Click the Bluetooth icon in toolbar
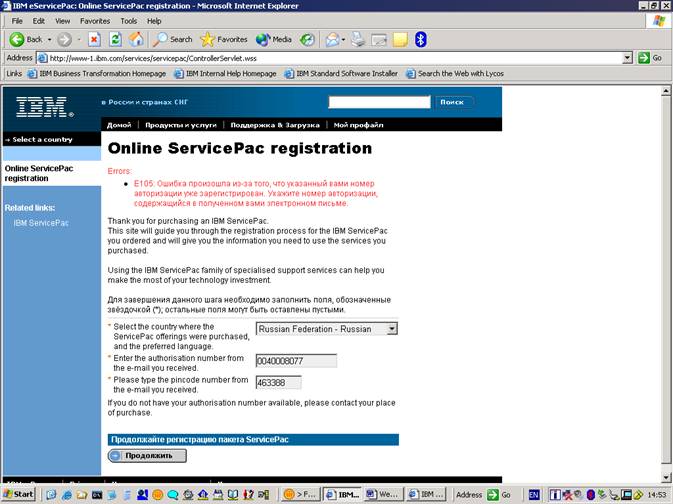This screenshot has height=504, width=673. pos(421,39)
